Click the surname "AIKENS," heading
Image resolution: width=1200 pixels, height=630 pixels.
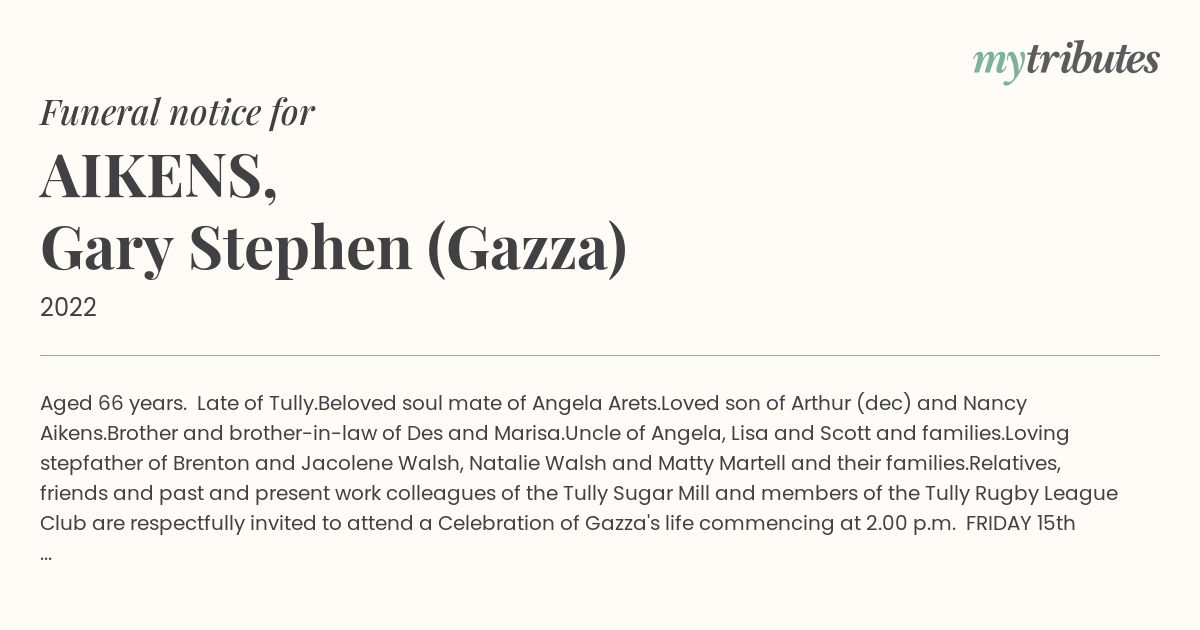159,177
